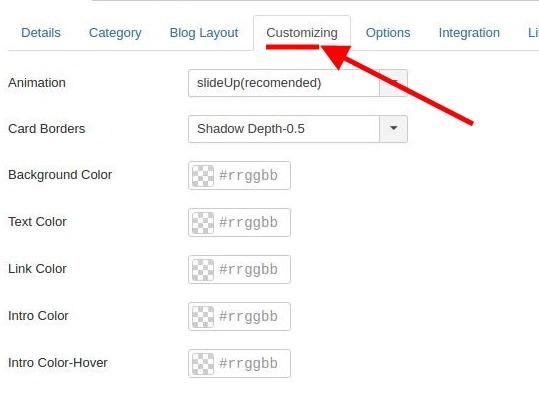Click the Intro Color swatch
Viewport: 539px width, 413px height.
coord(203,316)
